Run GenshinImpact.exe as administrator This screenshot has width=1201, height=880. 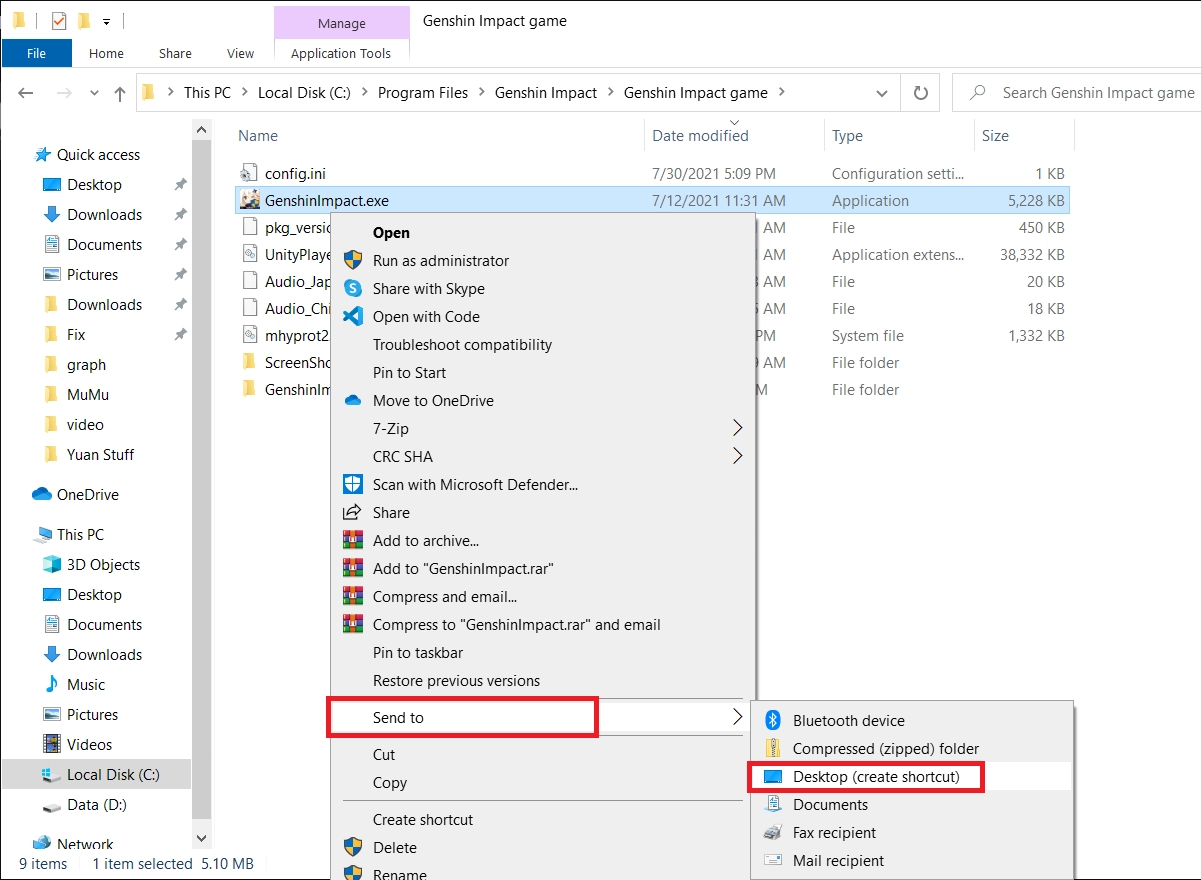pos(440,260)
